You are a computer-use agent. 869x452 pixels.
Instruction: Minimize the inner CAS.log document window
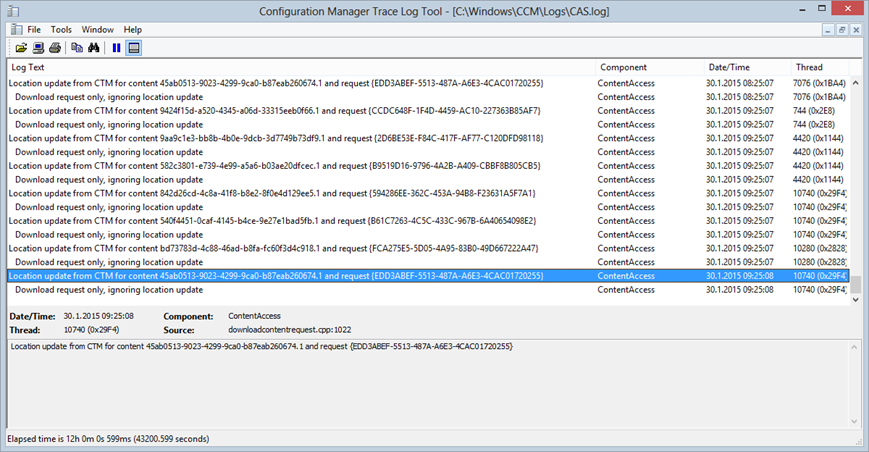(828, 30)
